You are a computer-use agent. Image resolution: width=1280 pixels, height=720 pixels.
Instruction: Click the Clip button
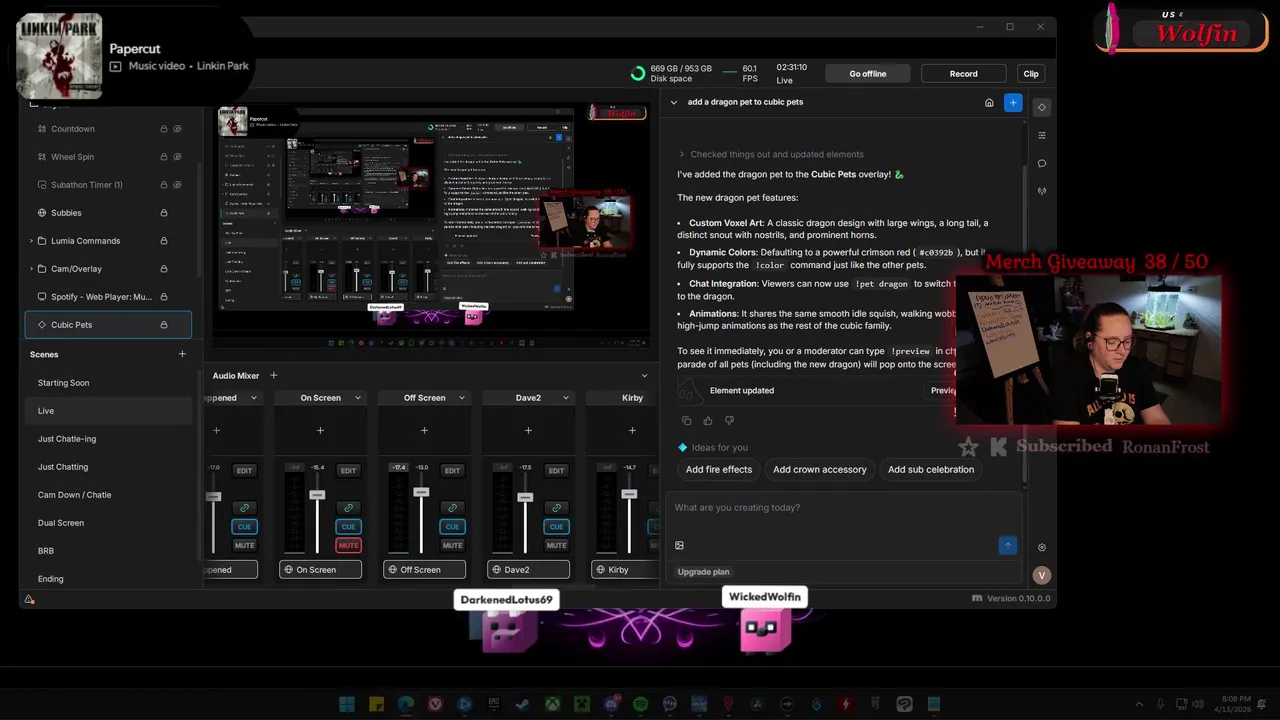click(x=1031, y=74)
